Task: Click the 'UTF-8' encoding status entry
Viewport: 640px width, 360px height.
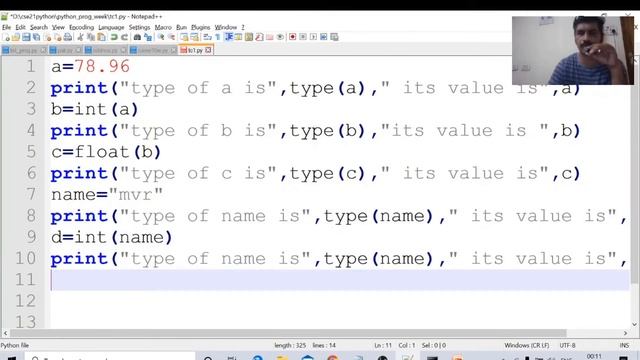Action: pyautogui.click(x=567, y=345)
